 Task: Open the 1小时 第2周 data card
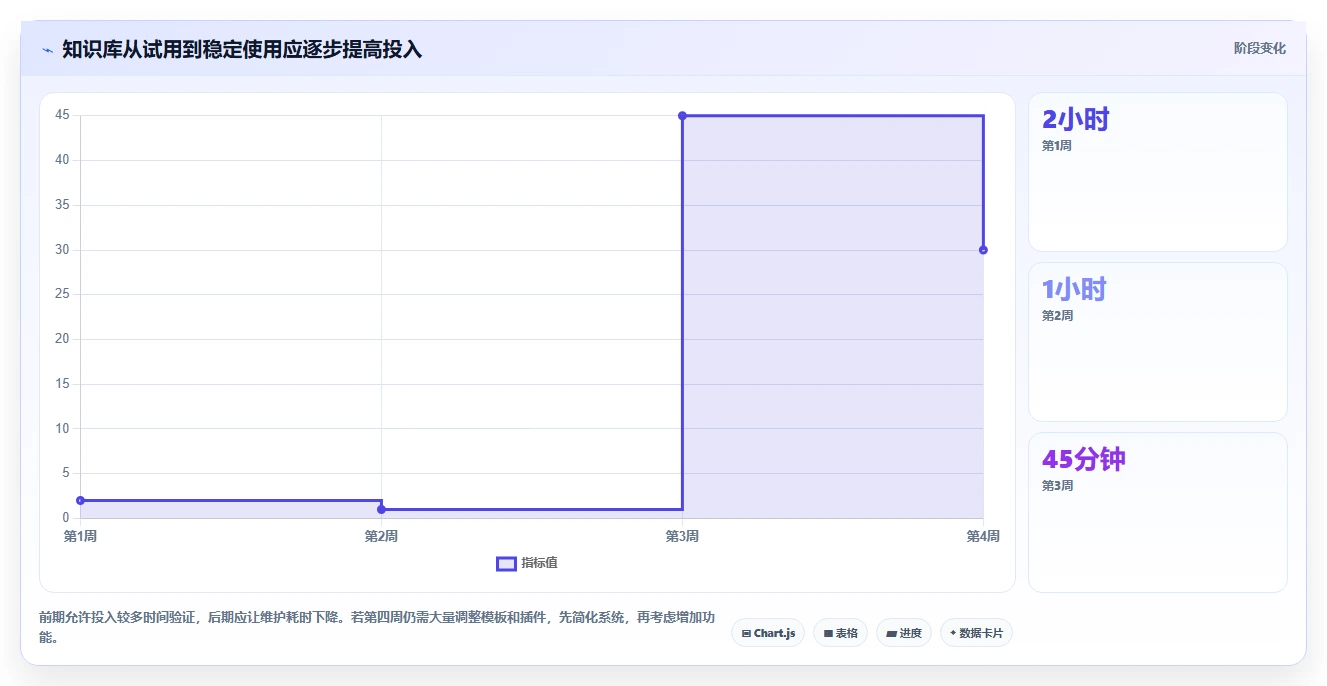click(1157, 342)
